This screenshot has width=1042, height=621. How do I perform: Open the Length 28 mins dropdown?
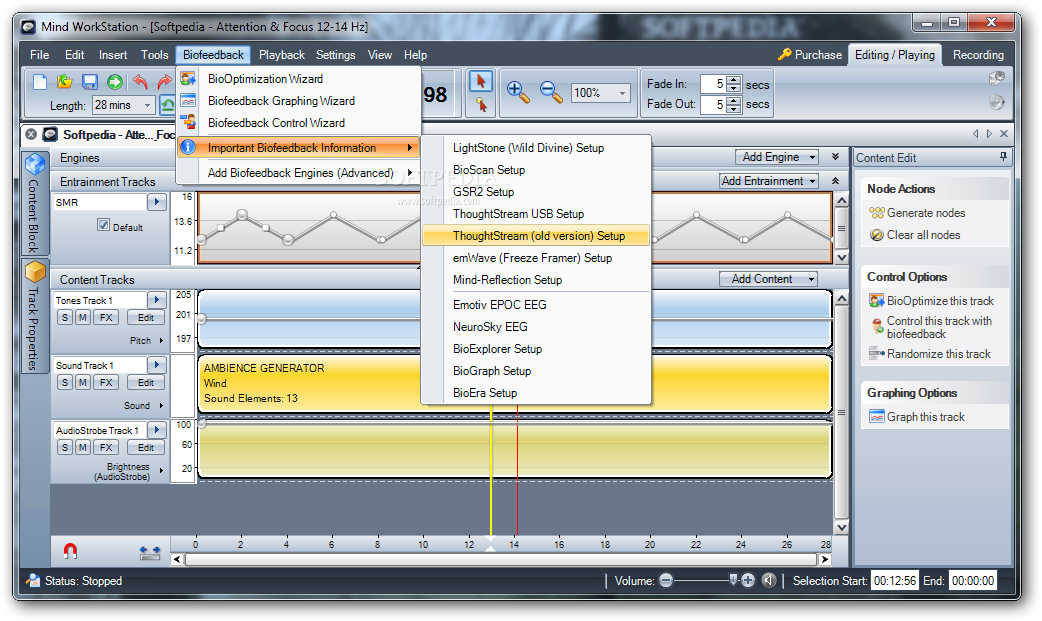coord(147,105)
